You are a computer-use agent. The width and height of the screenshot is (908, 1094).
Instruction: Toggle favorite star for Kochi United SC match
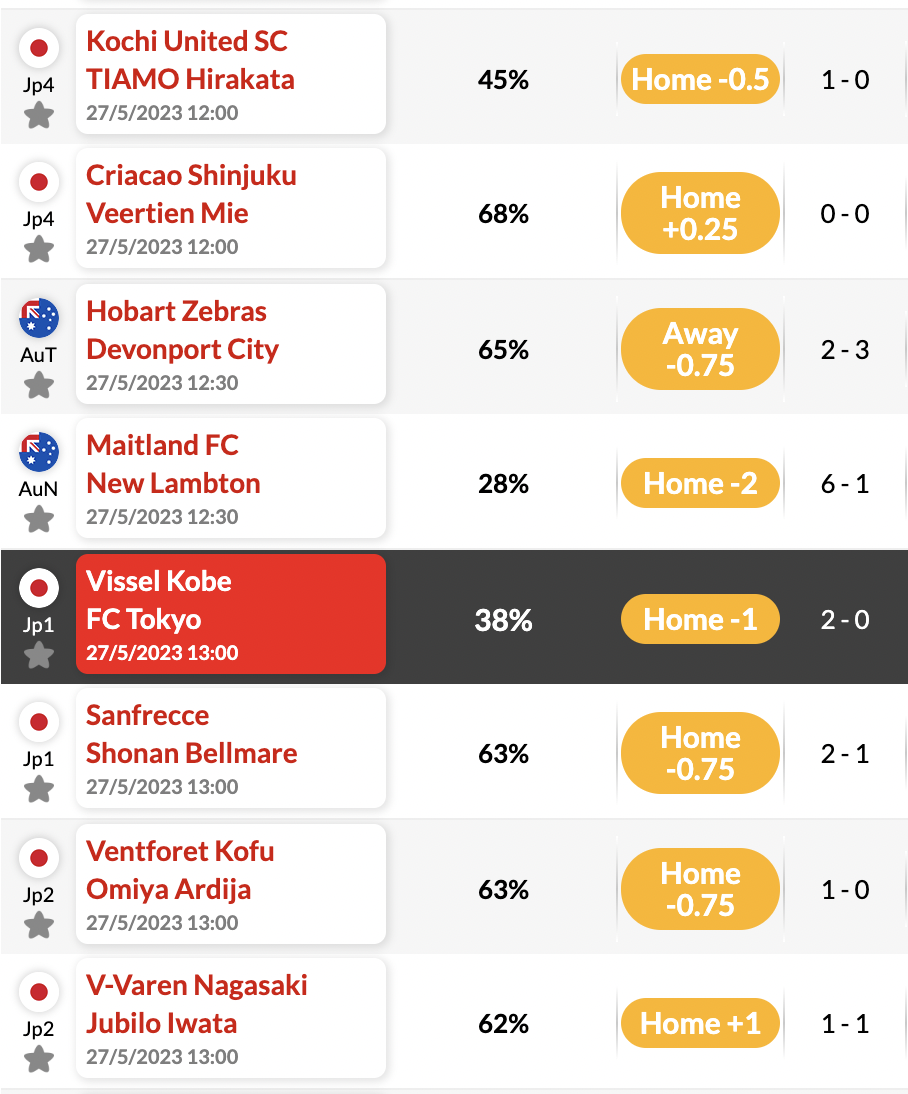pos(39,115)
